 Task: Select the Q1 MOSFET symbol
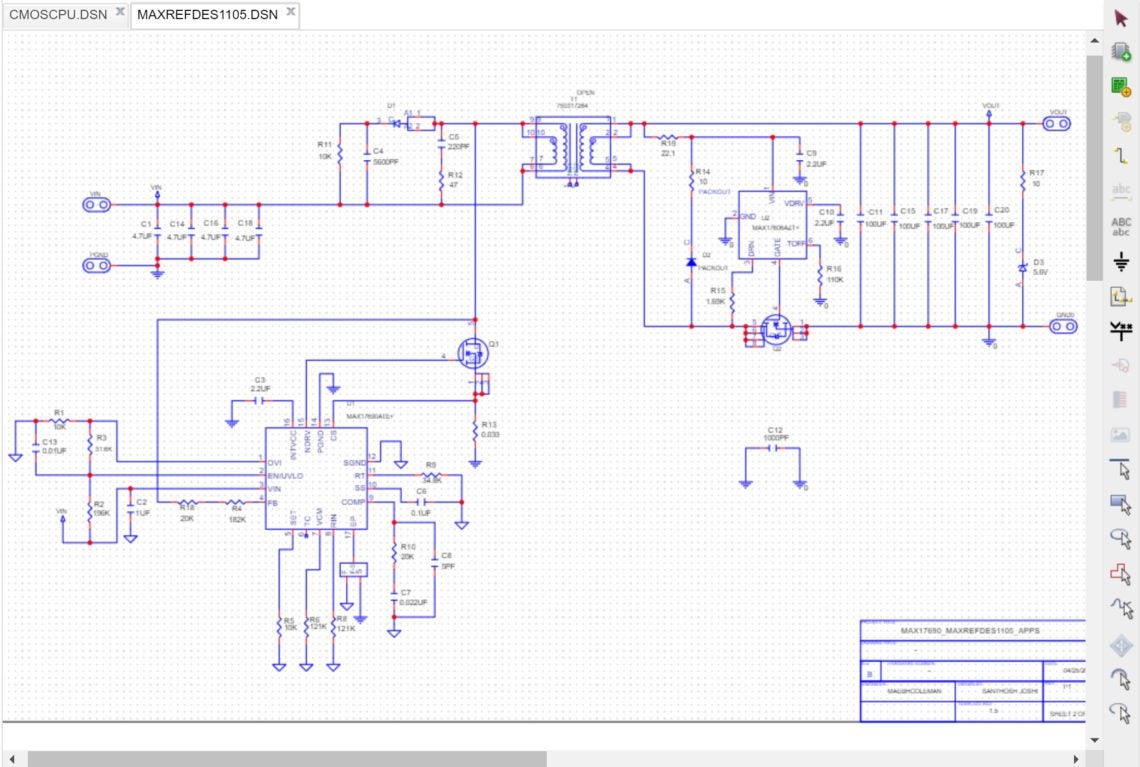tap(473, 354)
